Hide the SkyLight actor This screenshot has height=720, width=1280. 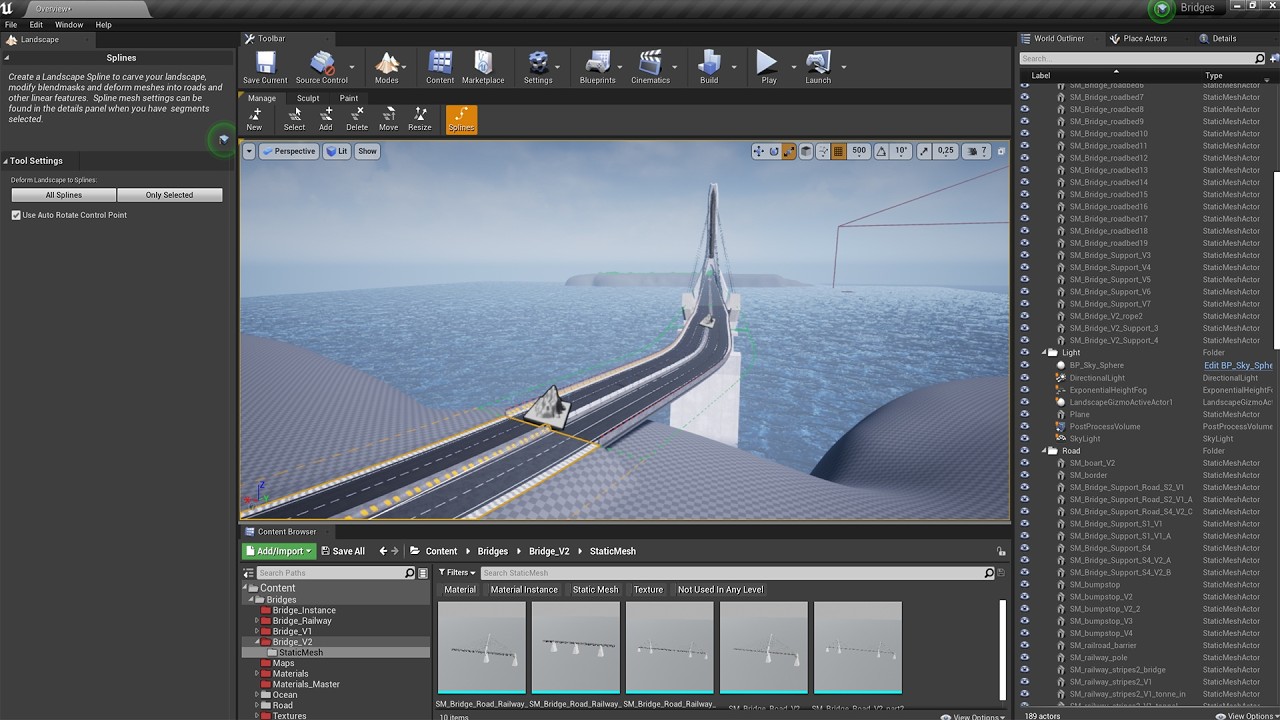1024,439
